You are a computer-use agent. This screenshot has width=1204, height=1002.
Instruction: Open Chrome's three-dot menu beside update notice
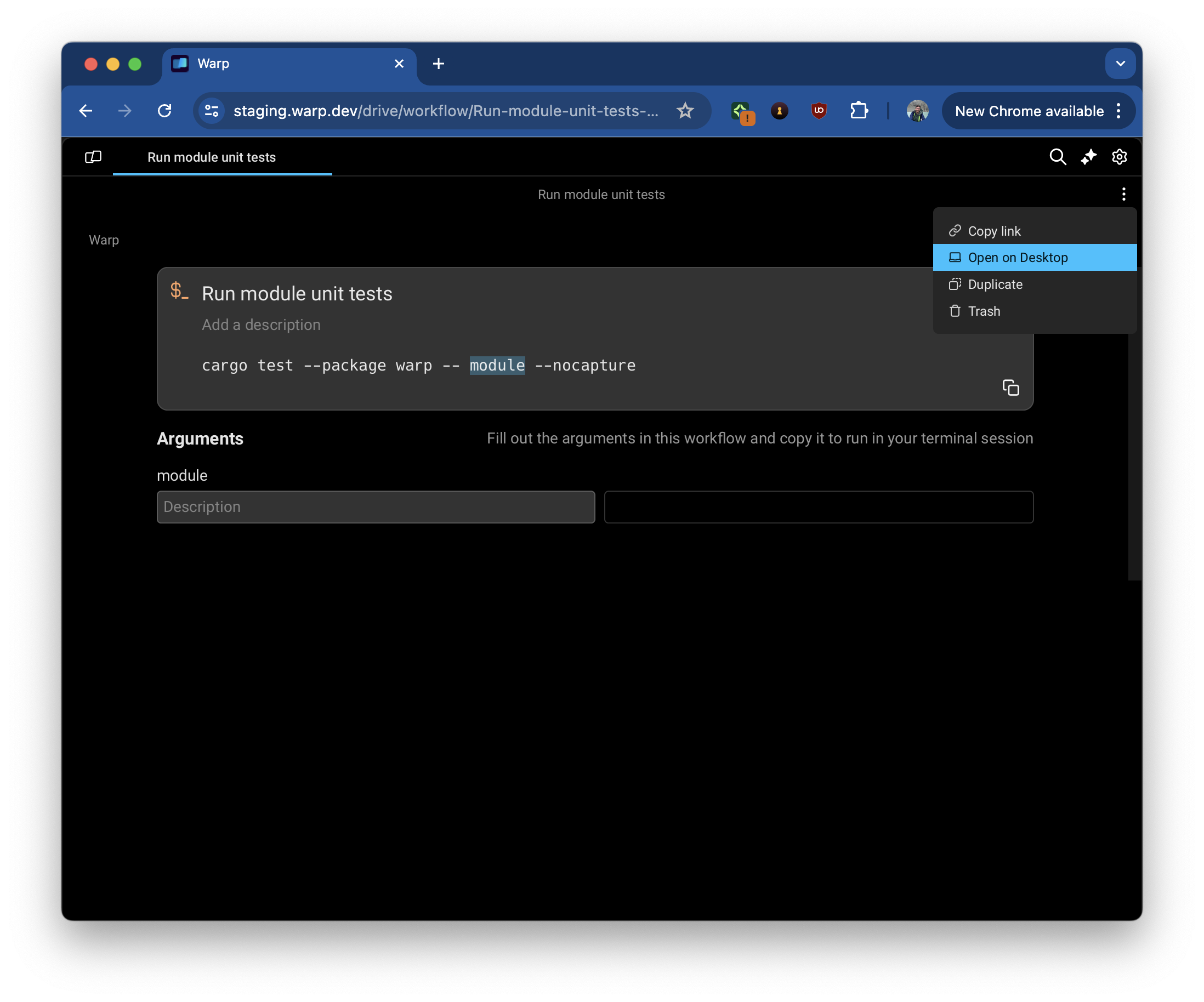tap(1118, 111)
